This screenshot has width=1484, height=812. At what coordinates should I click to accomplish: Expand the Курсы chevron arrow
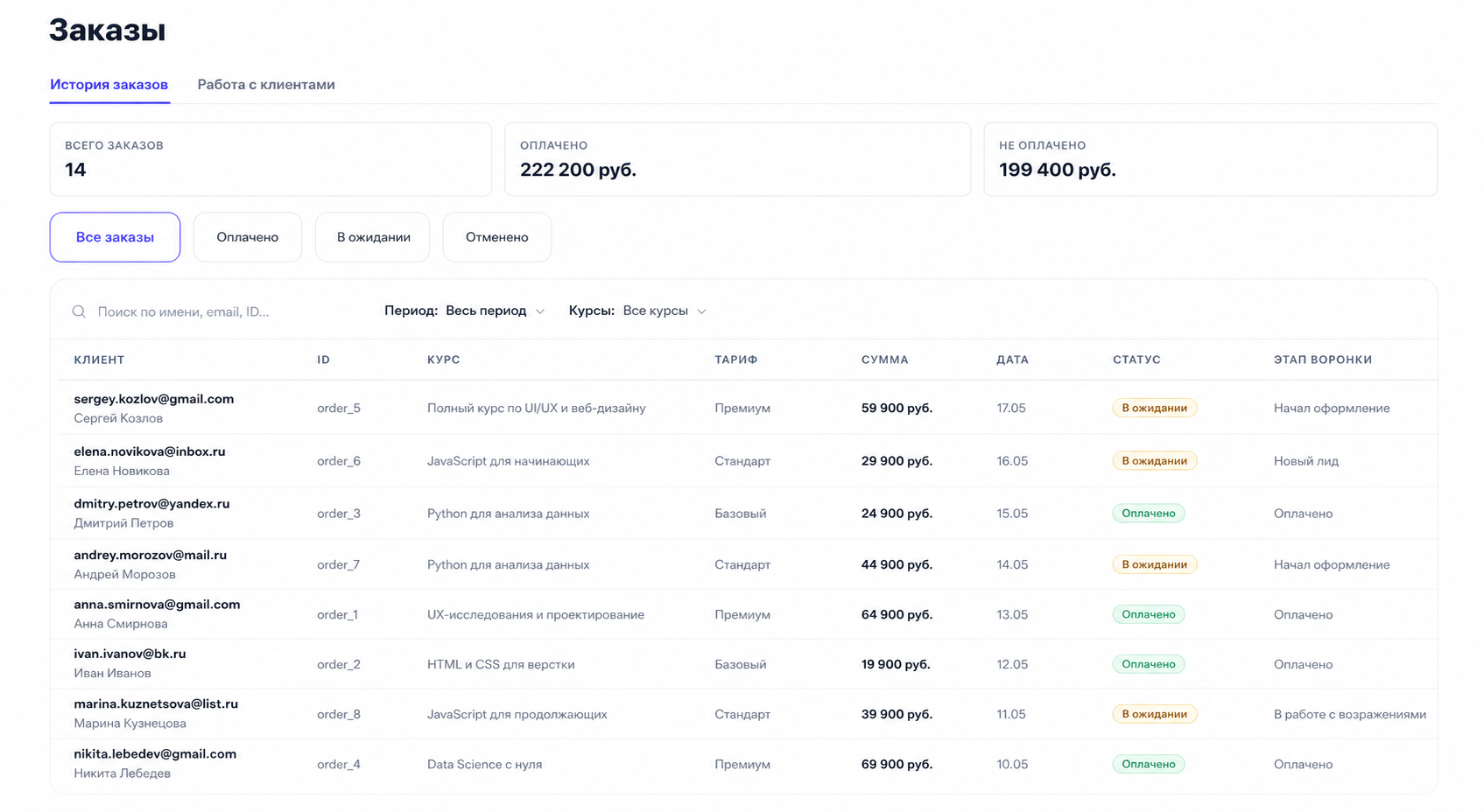point(701,311)
